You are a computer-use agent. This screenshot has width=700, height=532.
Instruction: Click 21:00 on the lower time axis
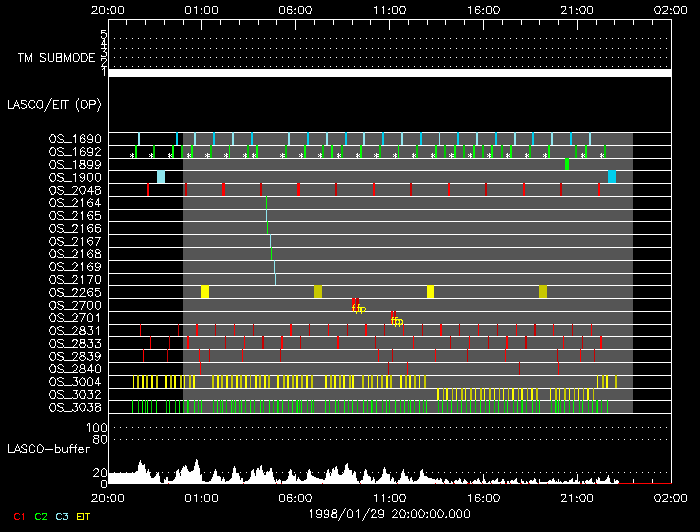coord(577,498)
